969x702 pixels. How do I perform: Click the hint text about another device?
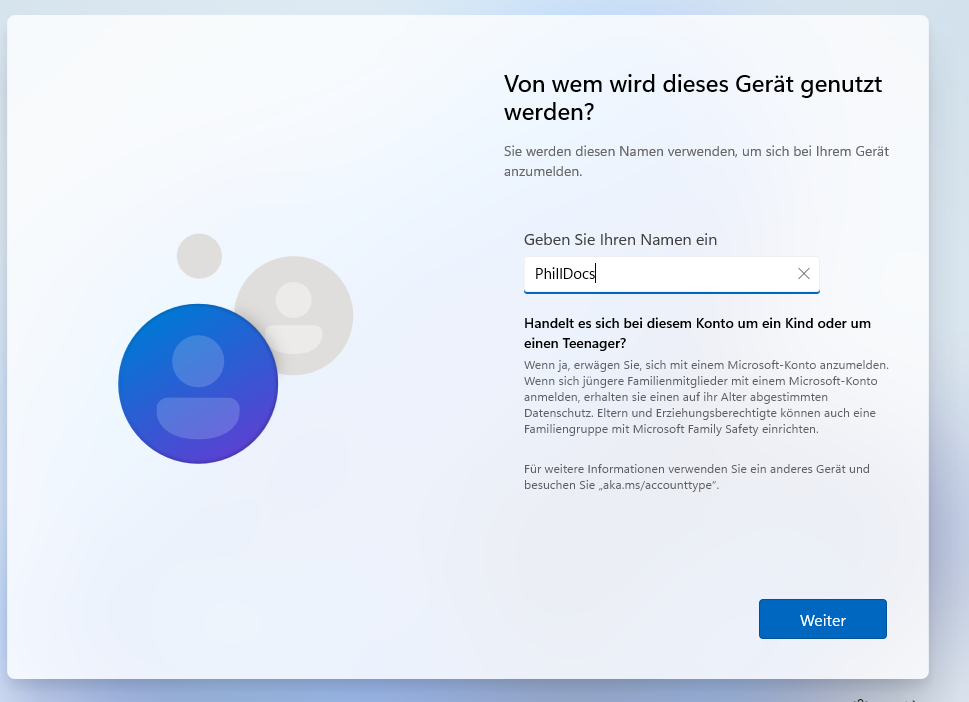pos(697,477)
